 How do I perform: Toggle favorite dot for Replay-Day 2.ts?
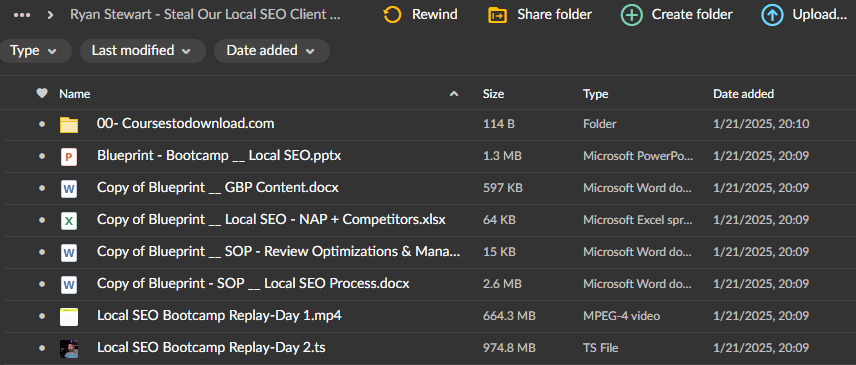pyautogui.click(x=42, y=348)
